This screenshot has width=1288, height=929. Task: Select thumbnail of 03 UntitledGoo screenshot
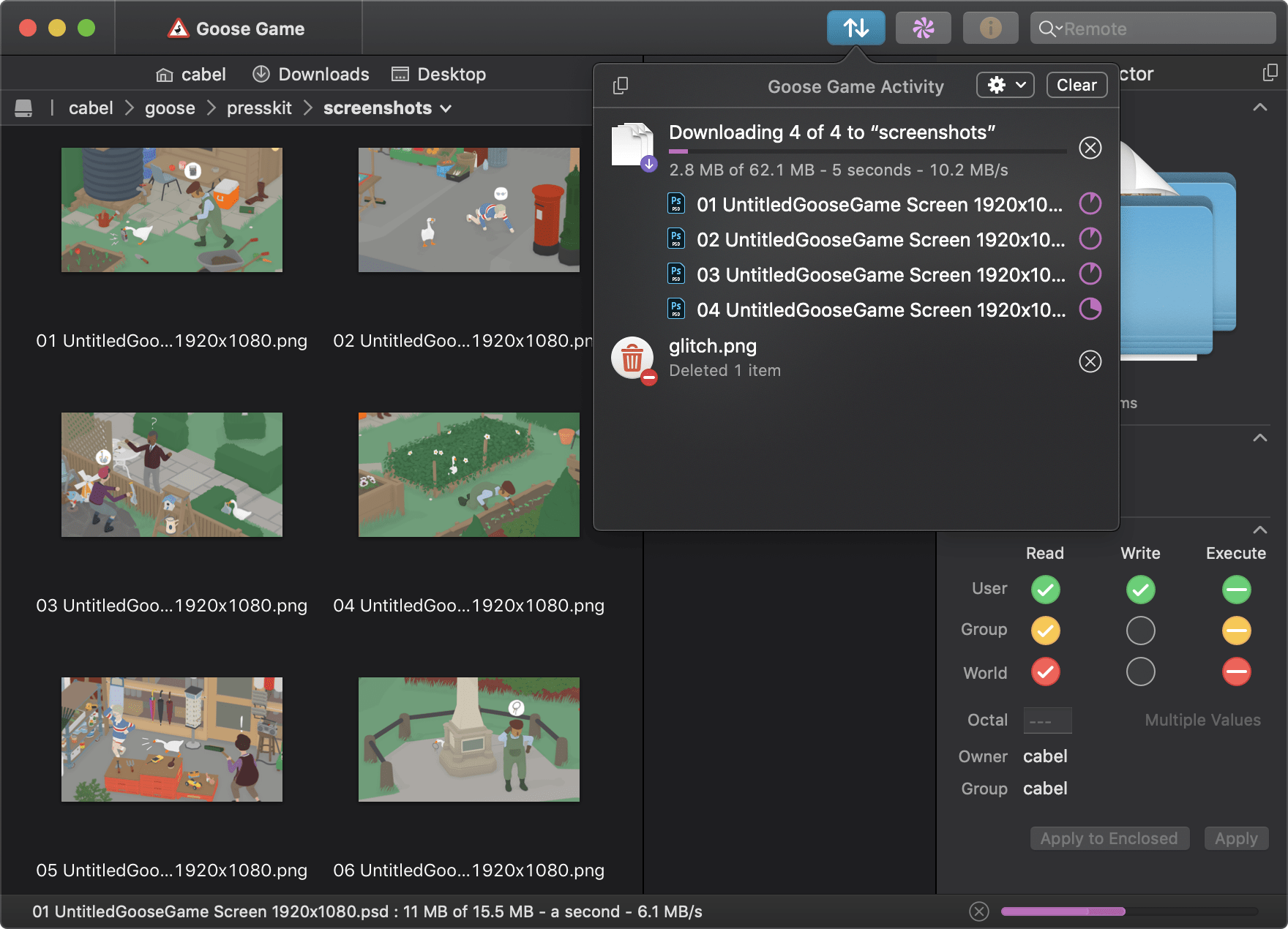pyautogui.click(x=172, y=475)
